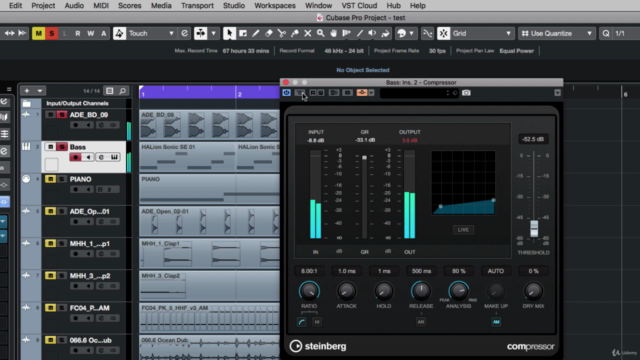This screenshot has height=360, width=640.
Task: Open the Grid snap type dropdown
Action: (482, 33)
